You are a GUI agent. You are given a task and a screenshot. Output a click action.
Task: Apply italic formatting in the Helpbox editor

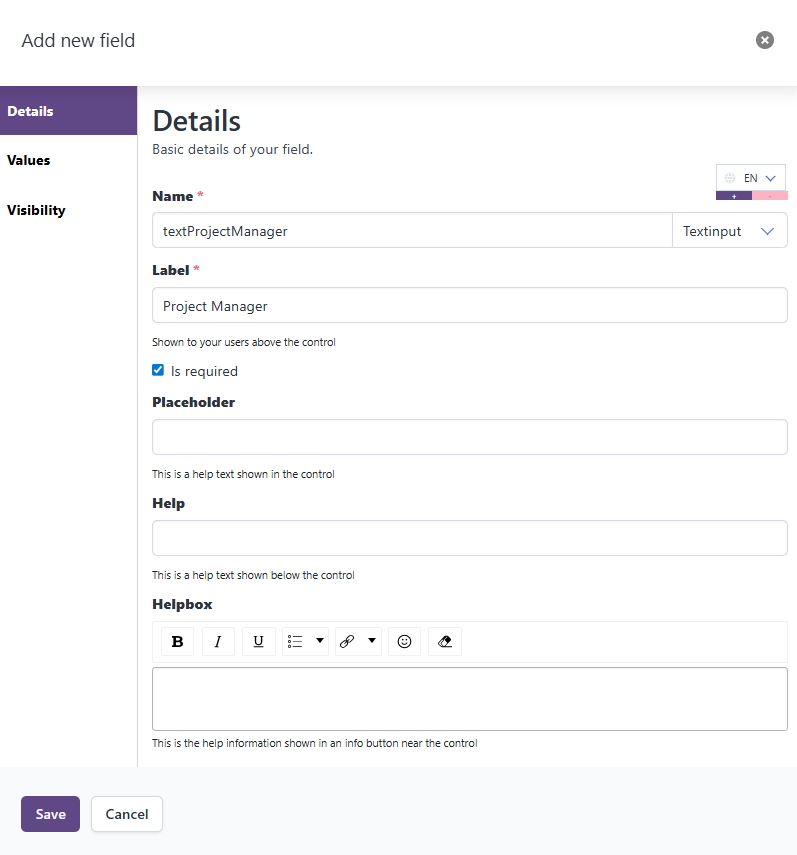[x=218, y=641]
